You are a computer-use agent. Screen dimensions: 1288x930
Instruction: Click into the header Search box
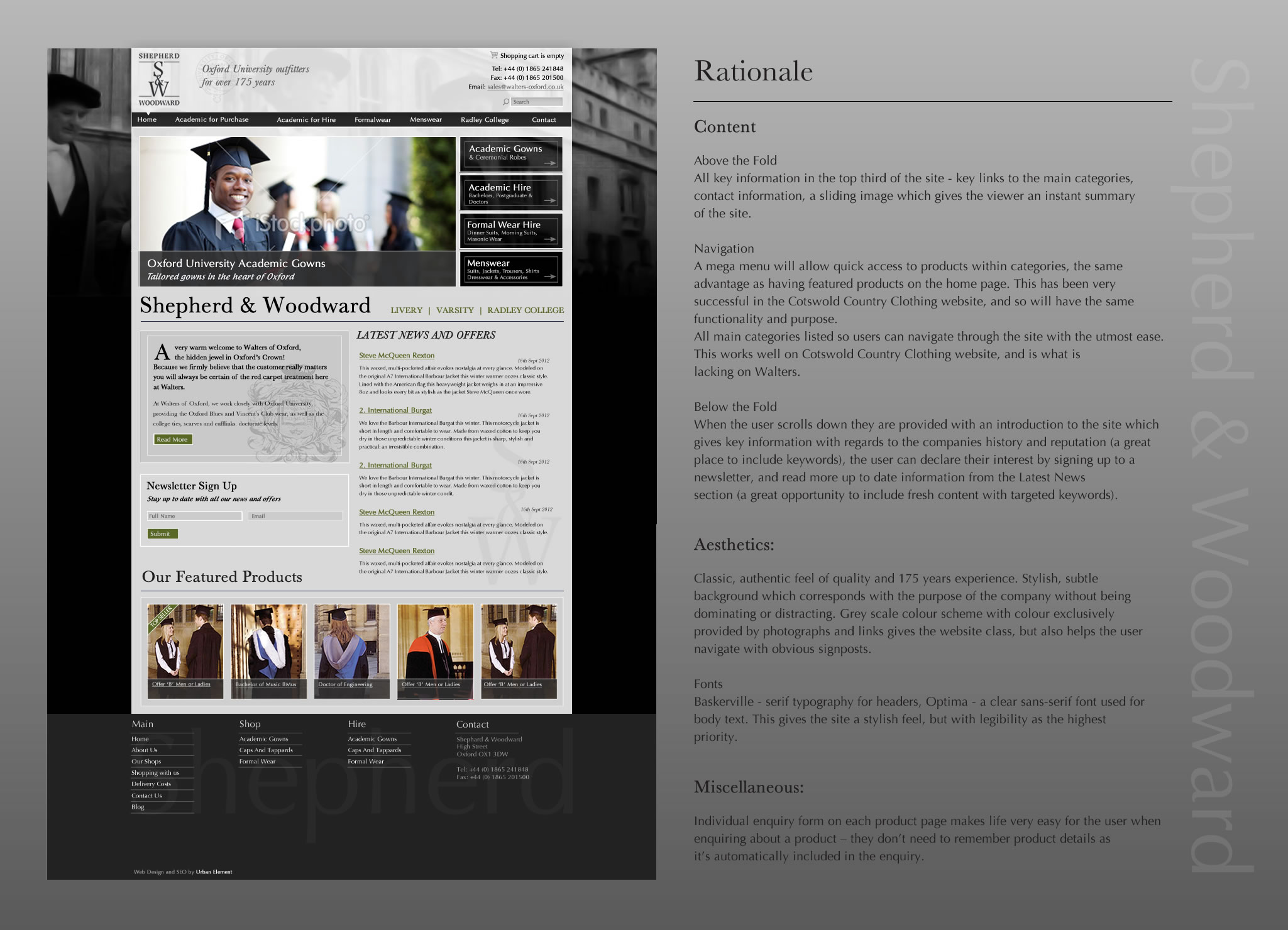pyautogui.click(x=536, y=102)
